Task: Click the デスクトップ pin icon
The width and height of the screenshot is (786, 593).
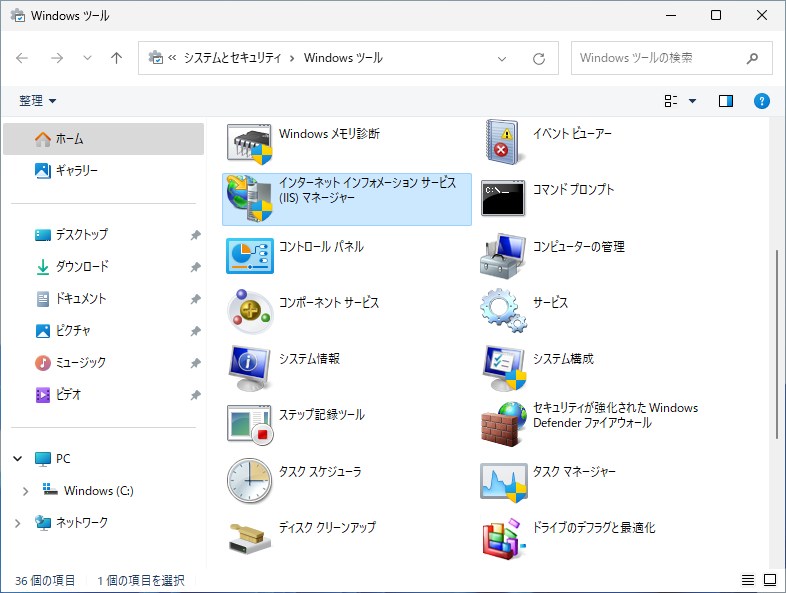Action: [x=195, y=235]
